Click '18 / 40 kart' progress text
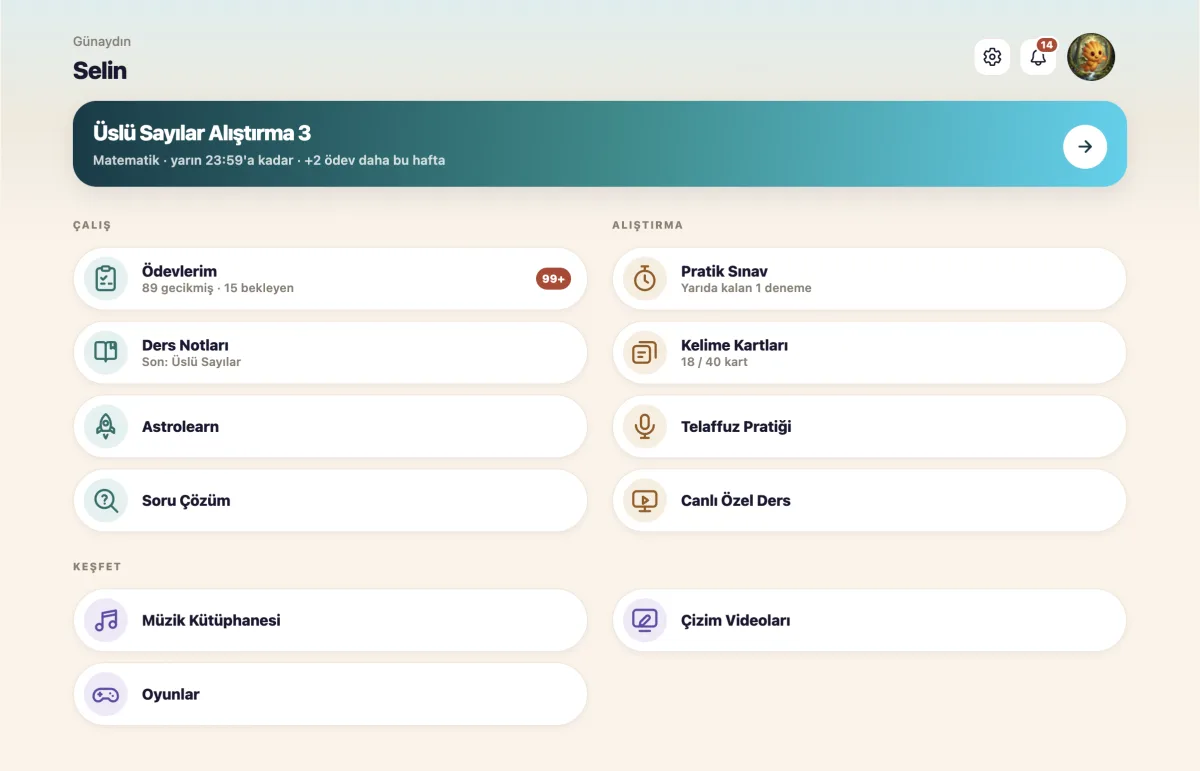The image size is (1200, 771). tap(714, 362)
